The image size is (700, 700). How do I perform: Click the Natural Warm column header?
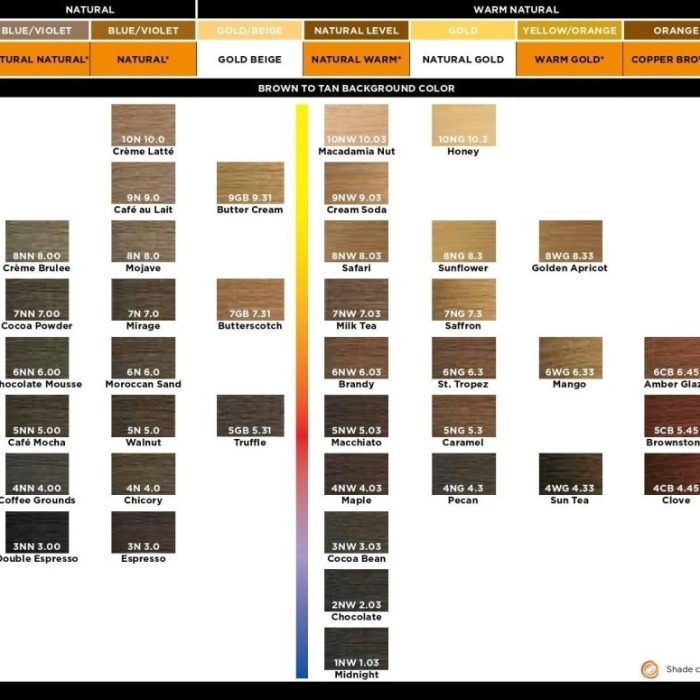point(356,59)
